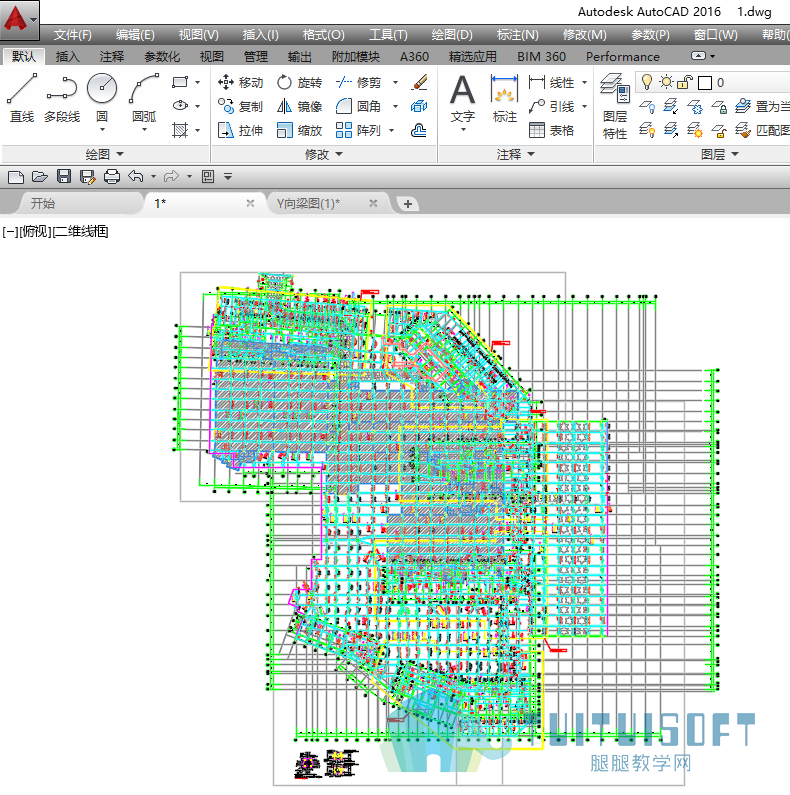Open Circle tool dropdown arrow
The height and width of the screenshot is (795, 790).
(x=102, y=130)
